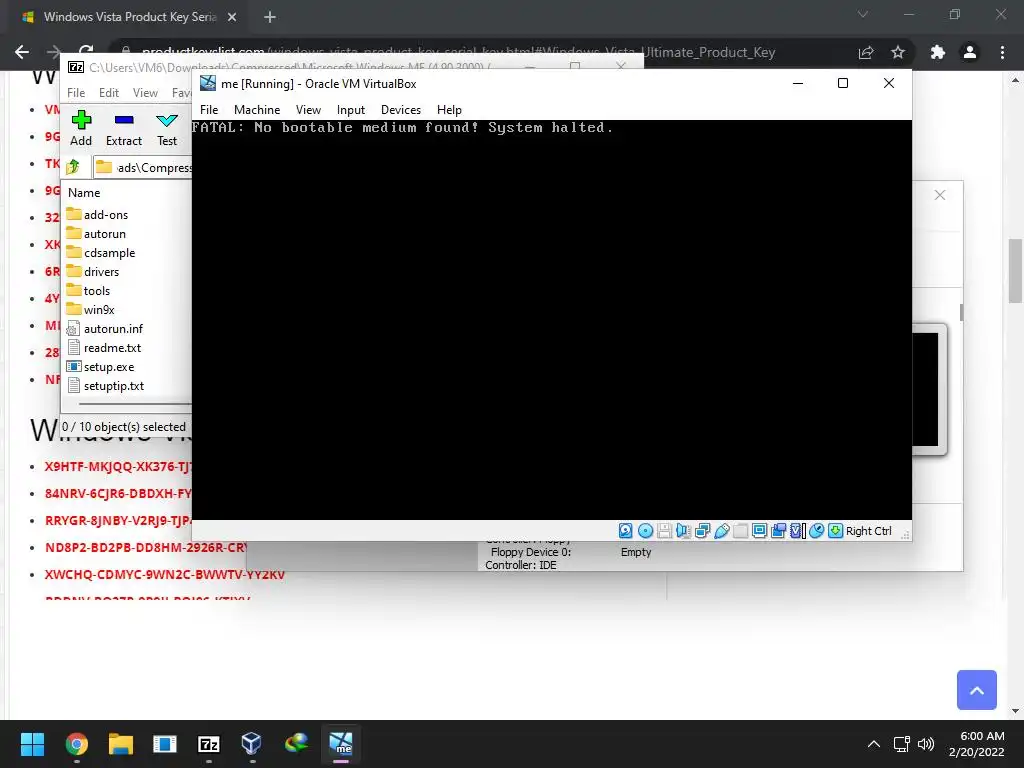Close the Windows Vista Product Key tab
The width and height of the screenshot is (1024, 768).
click(x=232, y=17)
